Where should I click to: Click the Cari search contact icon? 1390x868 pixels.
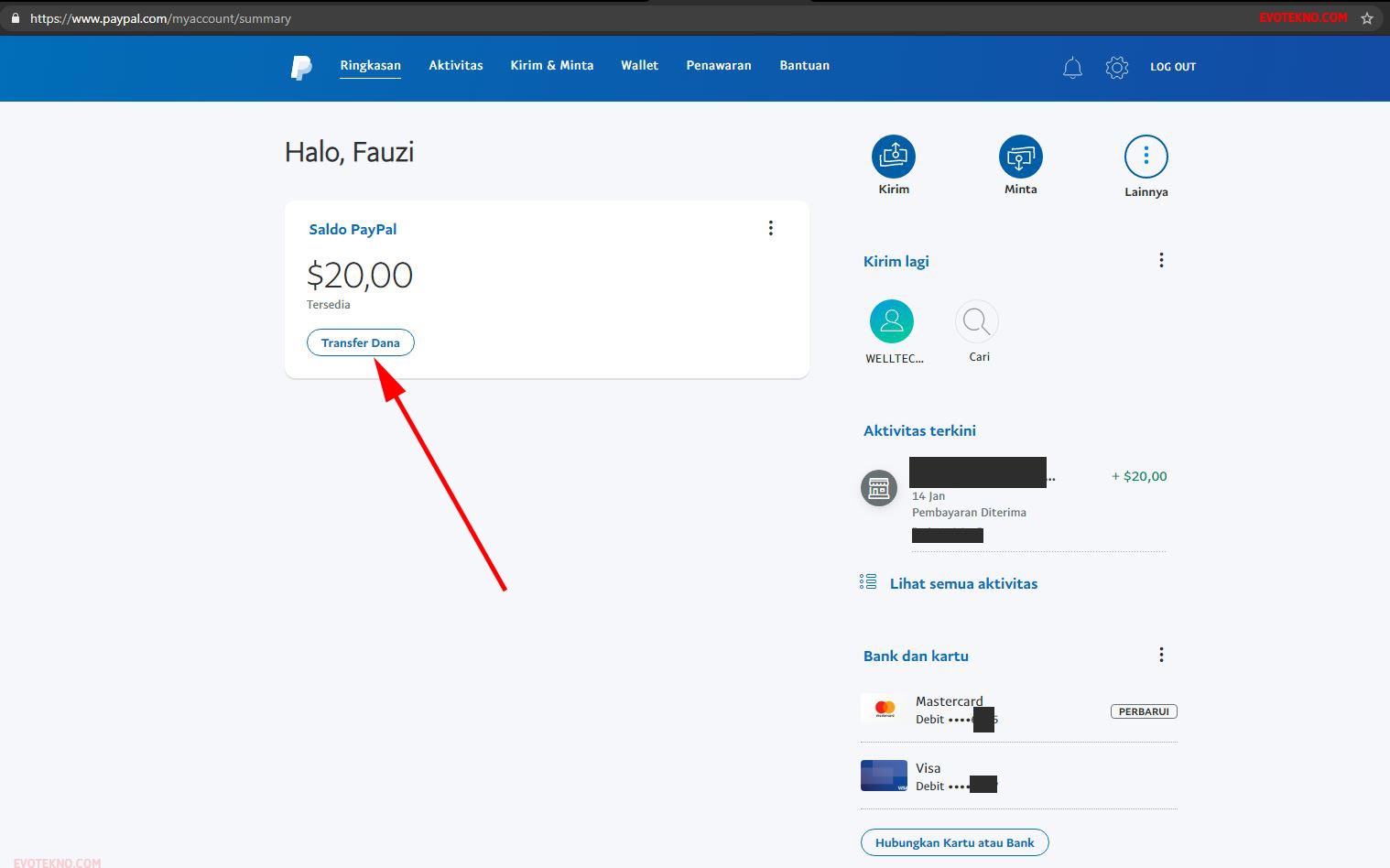[977, 321]
